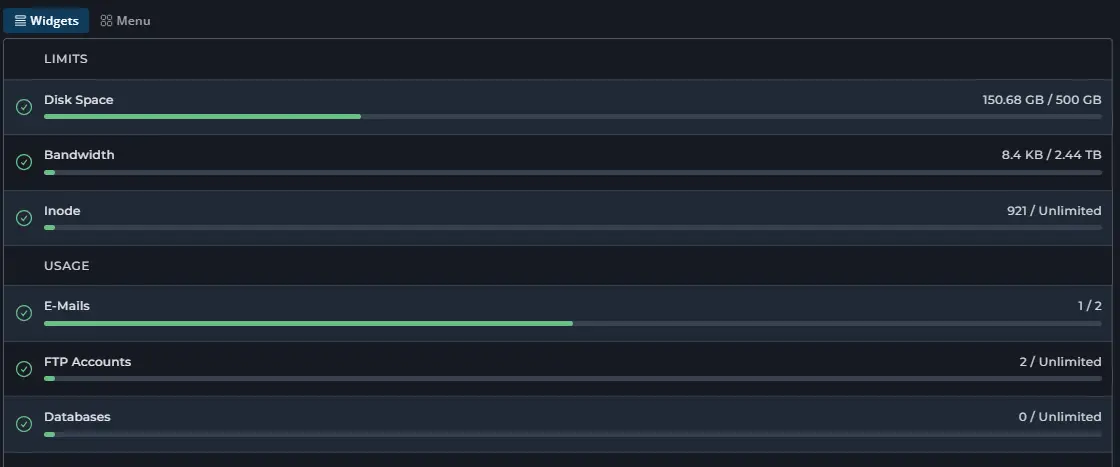Screen dimensions: 1120x467
Task: Click the Disk Space label
Action: [x=78, y=100]
